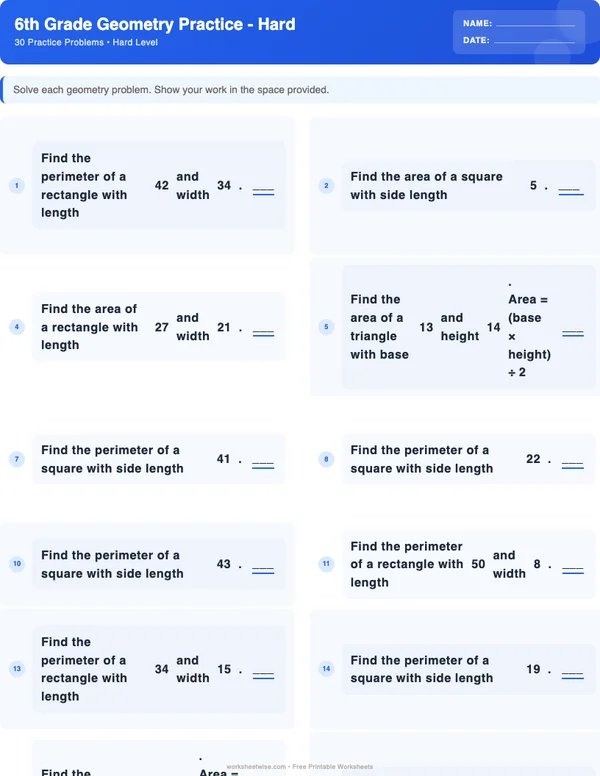
Task: Click answer blank for square side 19
Action: coord(572,674)
